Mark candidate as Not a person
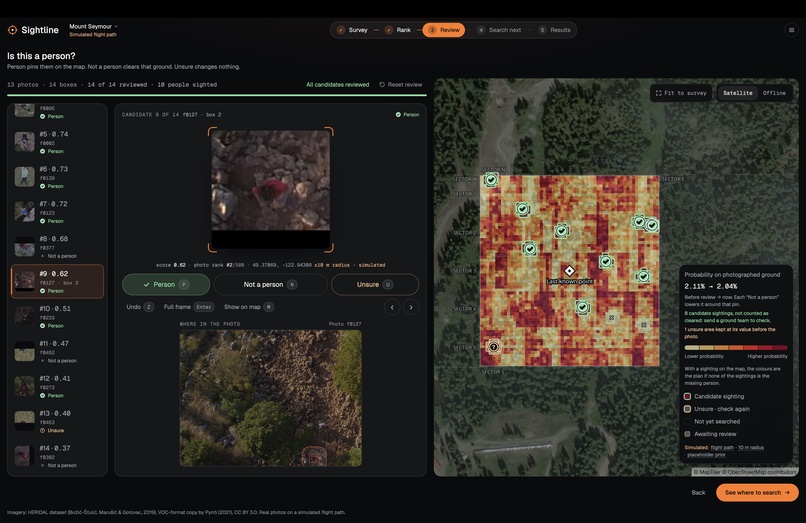This screenshot has height=523, width=806. click(270, 284)
